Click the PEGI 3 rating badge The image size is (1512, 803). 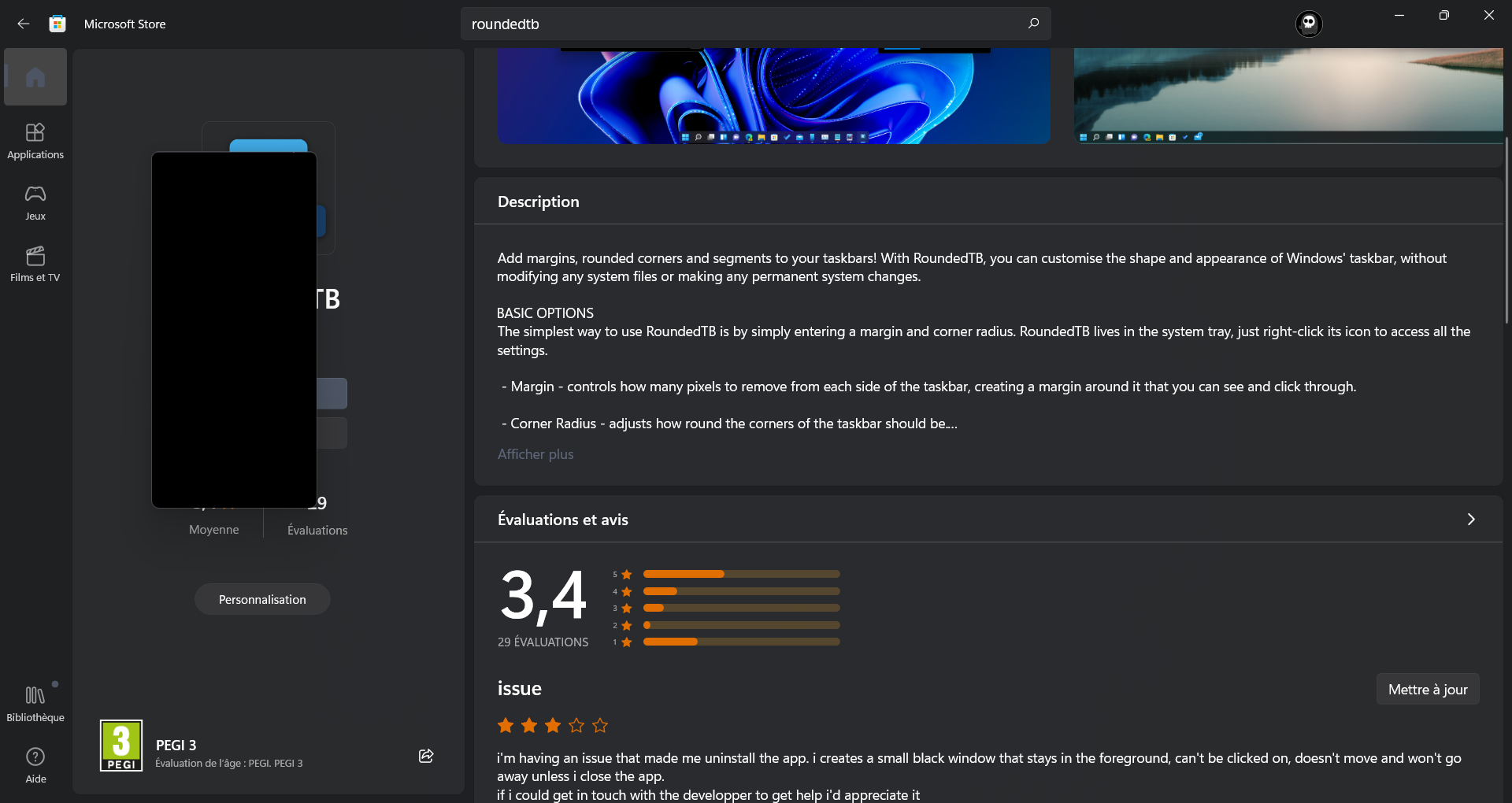coord(121,746)
